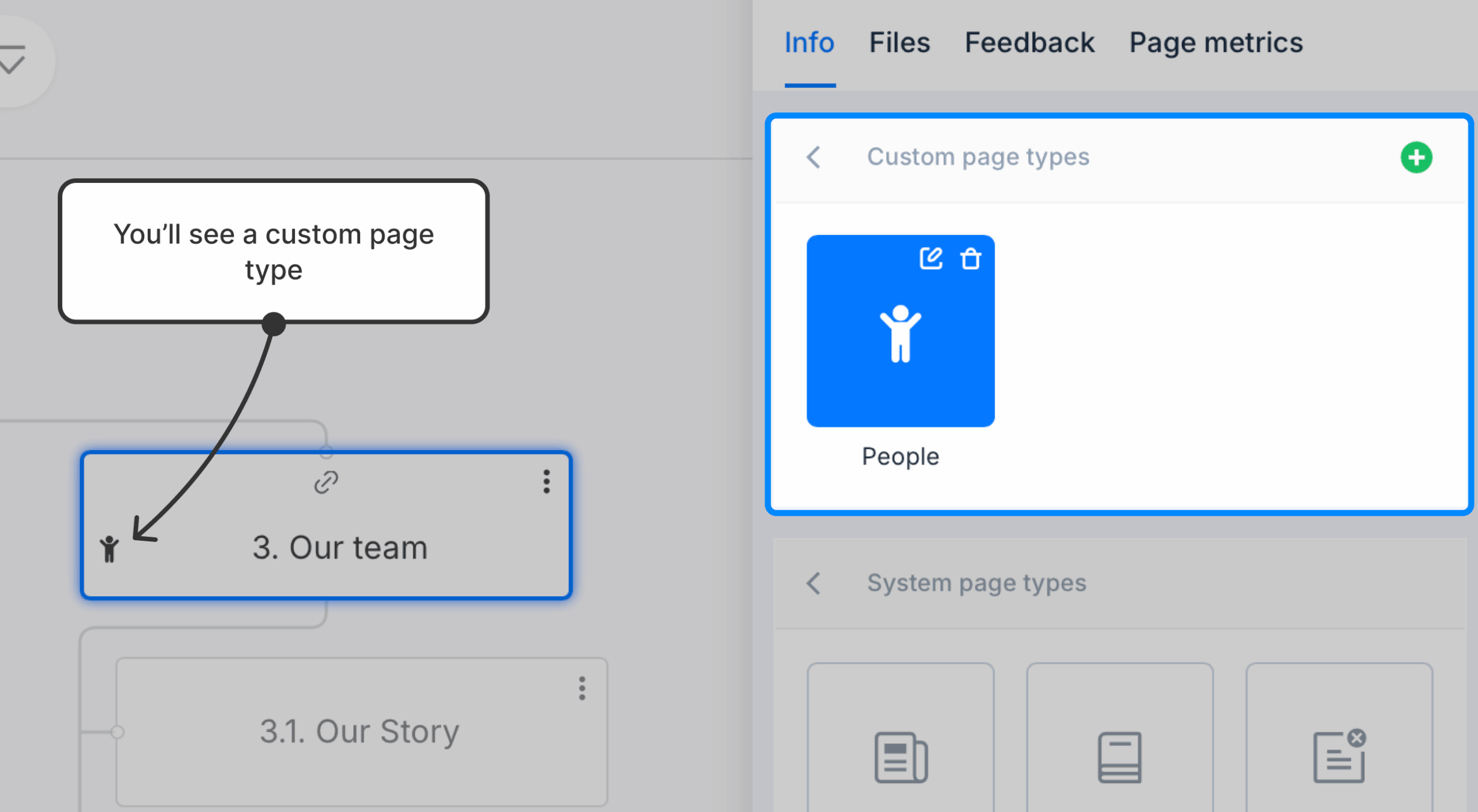Choose the book system page type
Screen dimensions: 1478x812
(x=1119, y=739)
